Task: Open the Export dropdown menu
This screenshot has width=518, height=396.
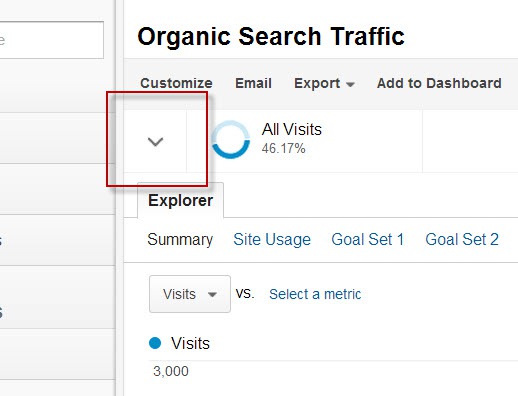Action: 324,83
